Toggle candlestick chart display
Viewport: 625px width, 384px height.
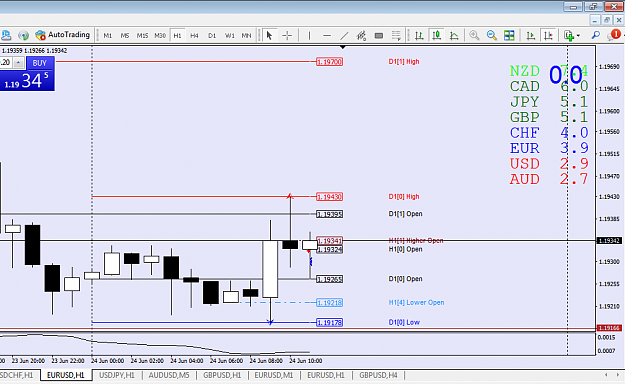click(436, 35)
